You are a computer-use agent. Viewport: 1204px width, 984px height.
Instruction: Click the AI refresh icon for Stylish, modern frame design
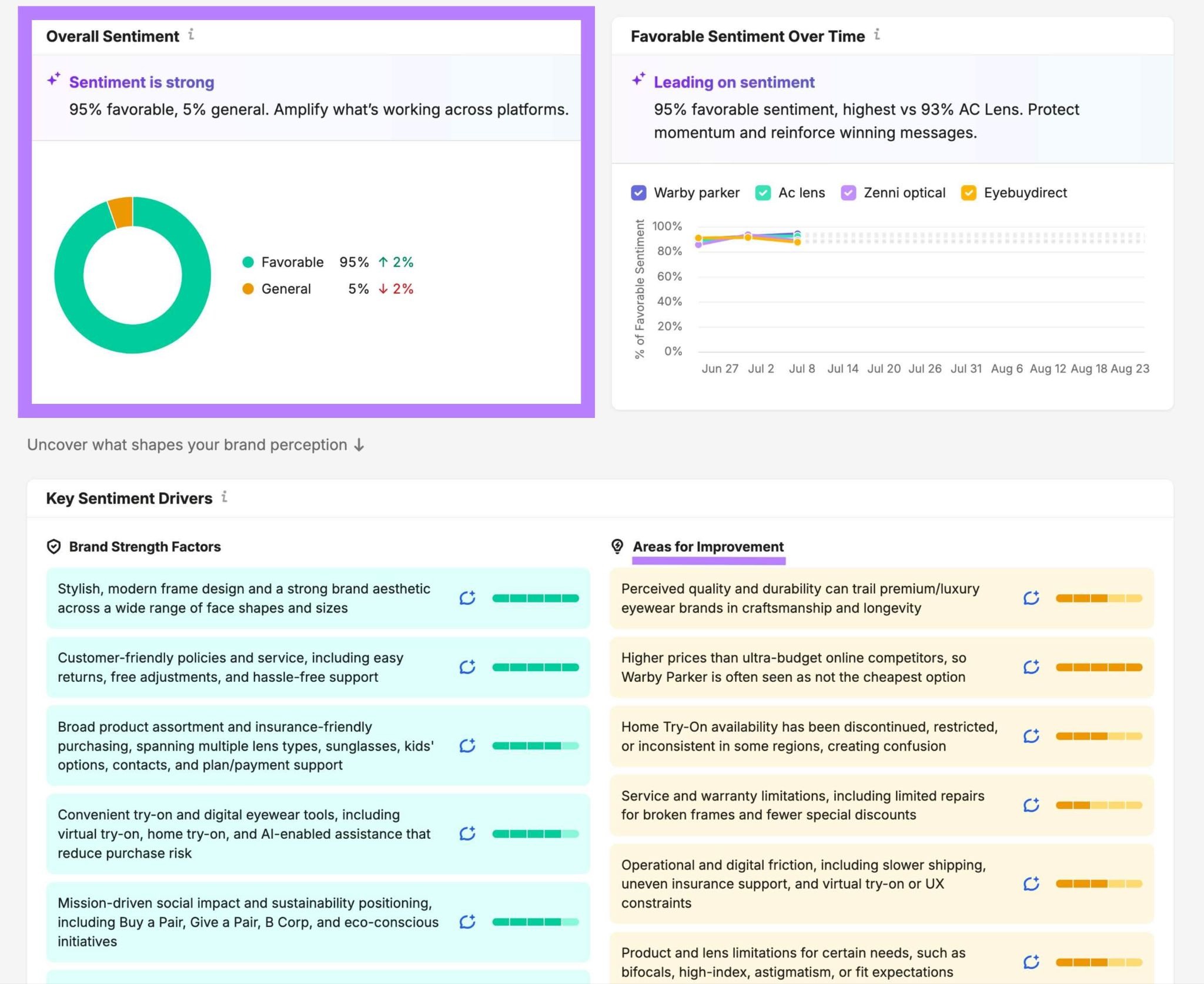click(x=467, y=598)
